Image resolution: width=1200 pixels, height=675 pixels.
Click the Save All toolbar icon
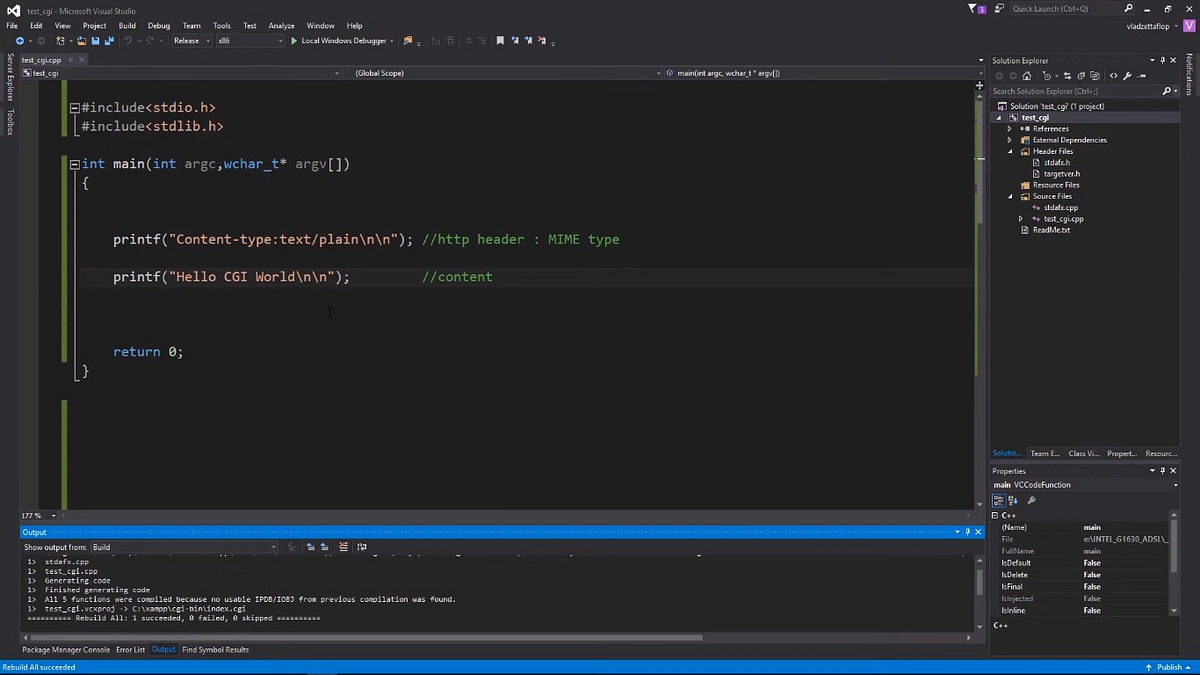[109, 41]
